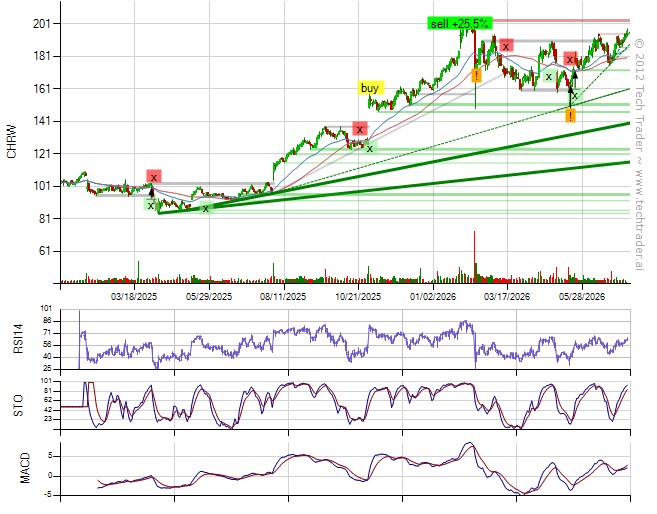The width and height of the screenshot is (657, 514).
Task: Click green x marker above 05/29/2025 date
Action: point(206,208)
